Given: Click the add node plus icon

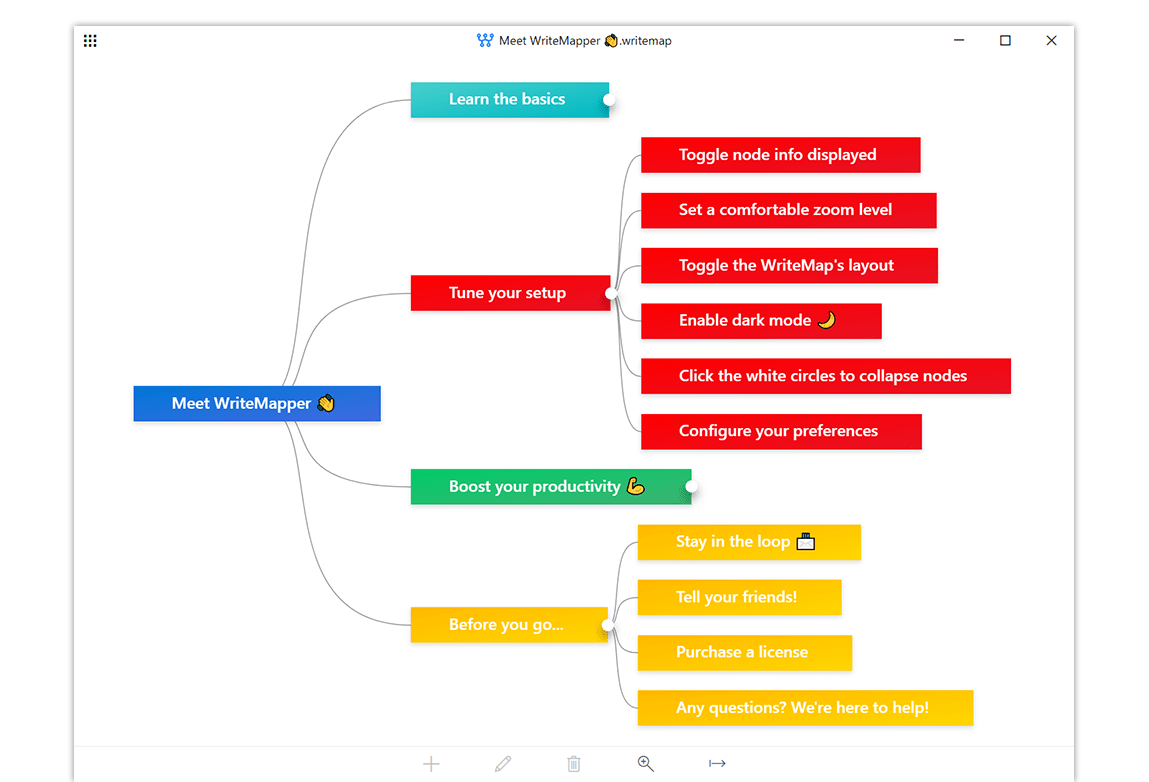Looking at the screenshot, I should [x=431, y=764].
